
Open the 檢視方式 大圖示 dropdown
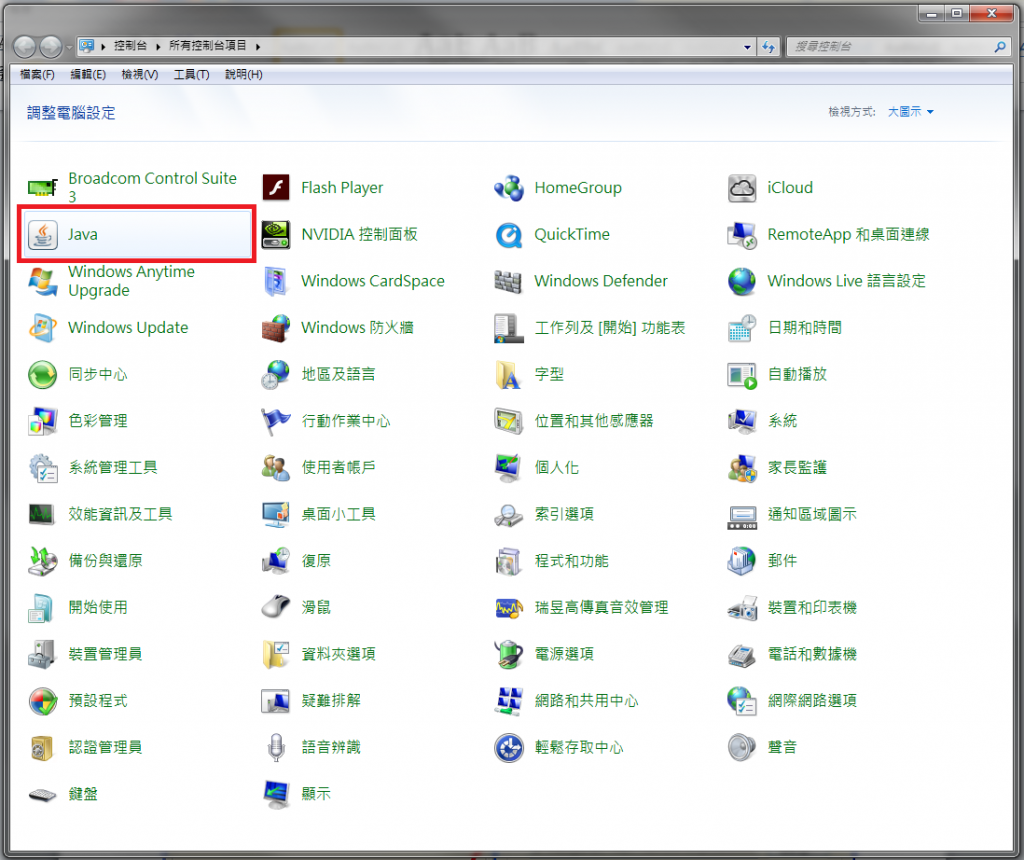click(x=910, y=112)
